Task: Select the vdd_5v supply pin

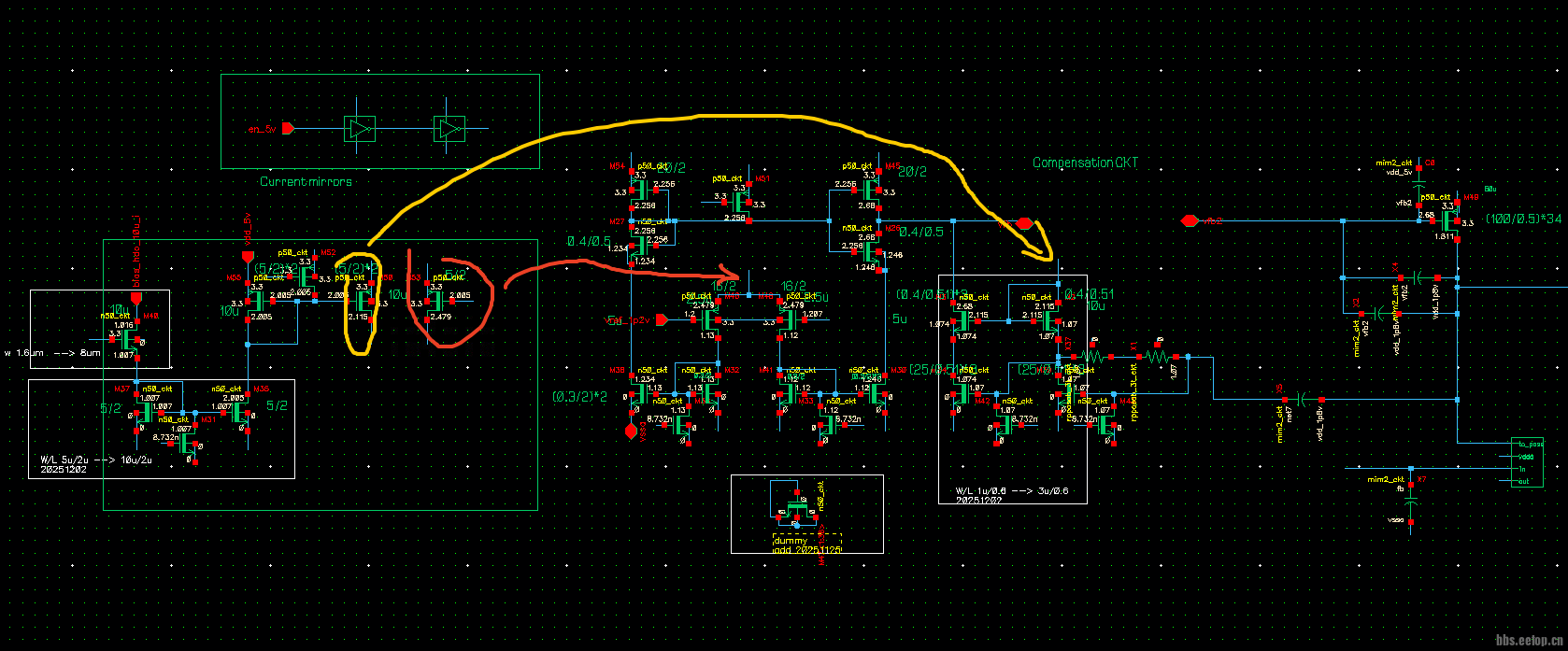Action: (x=248, y=256)
